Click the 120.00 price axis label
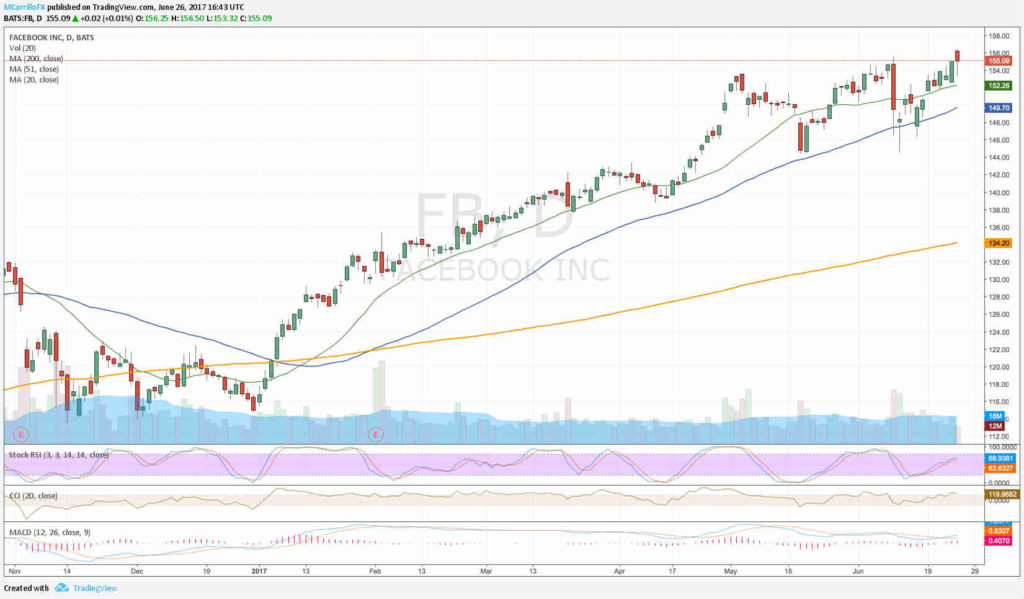Image resolution: width=1024 pixels, height=599 pixels. click(999, 367)
